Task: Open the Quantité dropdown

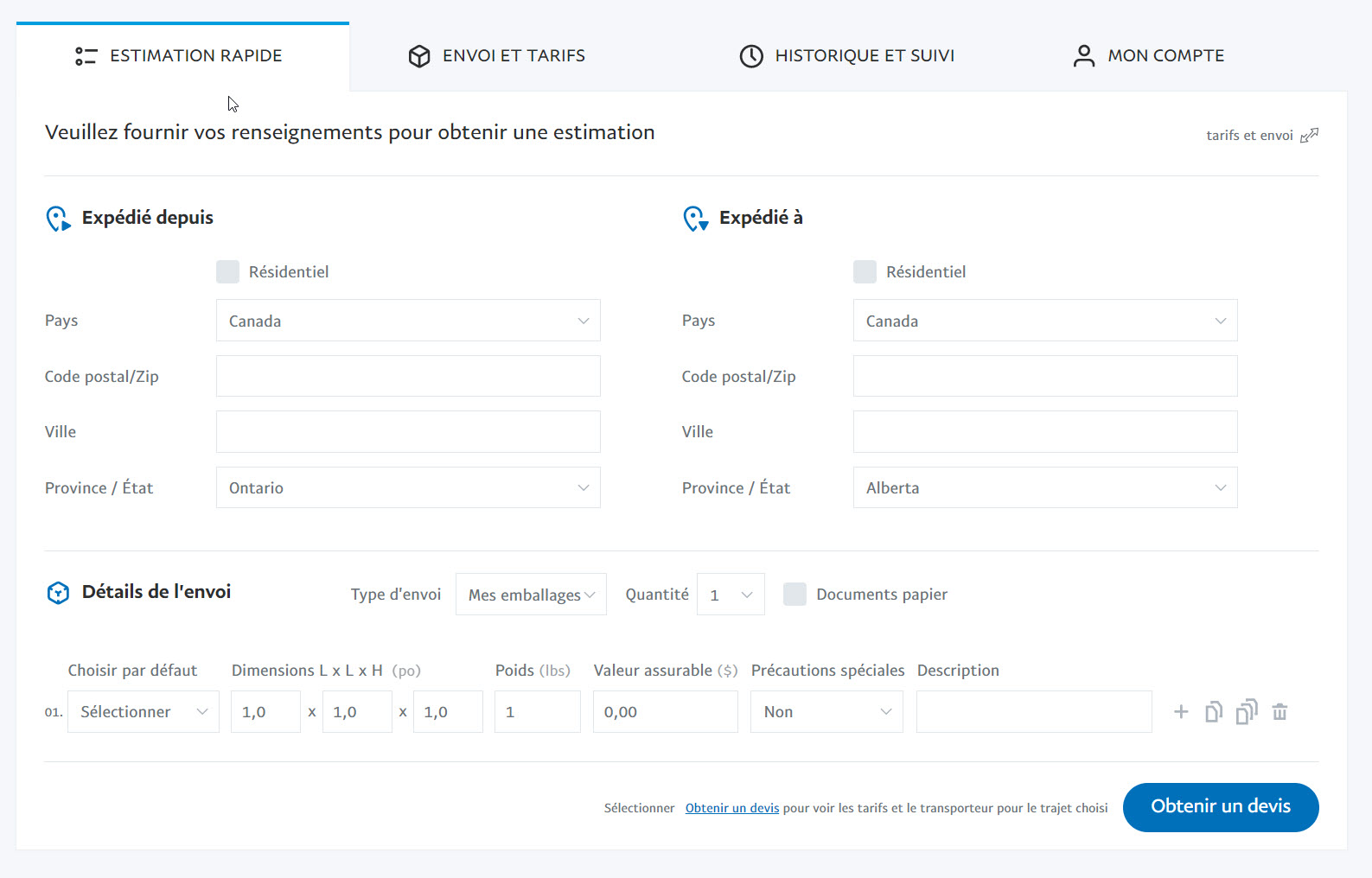Action: (x=731, y=595)
